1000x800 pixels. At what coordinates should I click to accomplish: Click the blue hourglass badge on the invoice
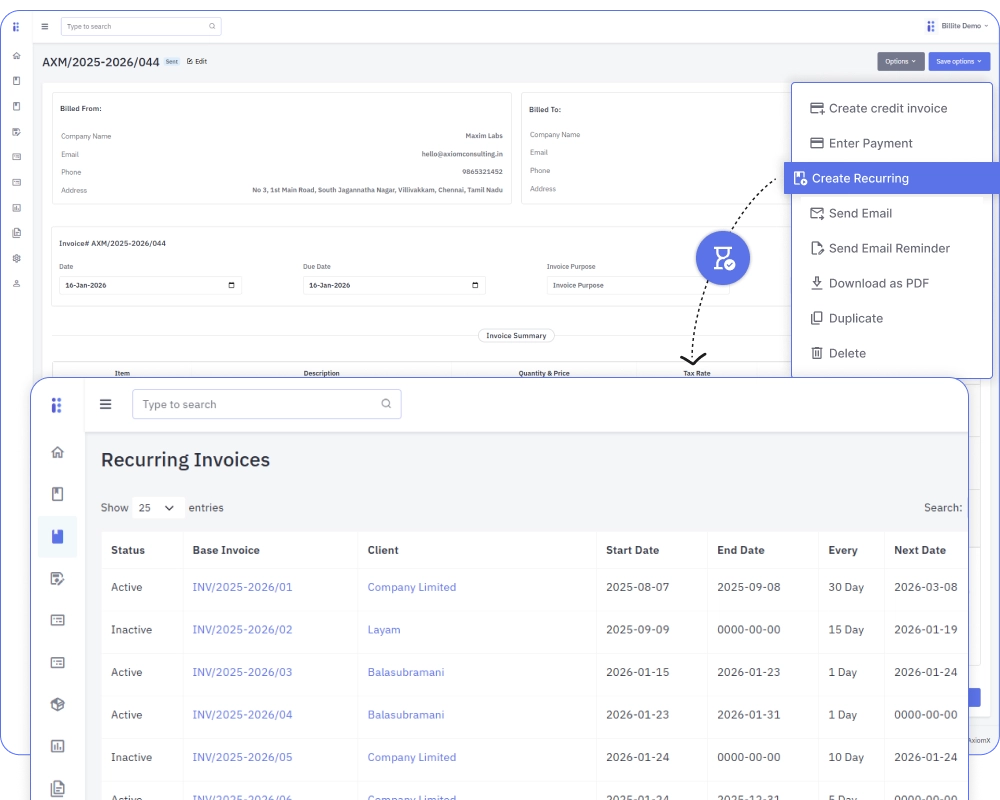pos(723,258)
